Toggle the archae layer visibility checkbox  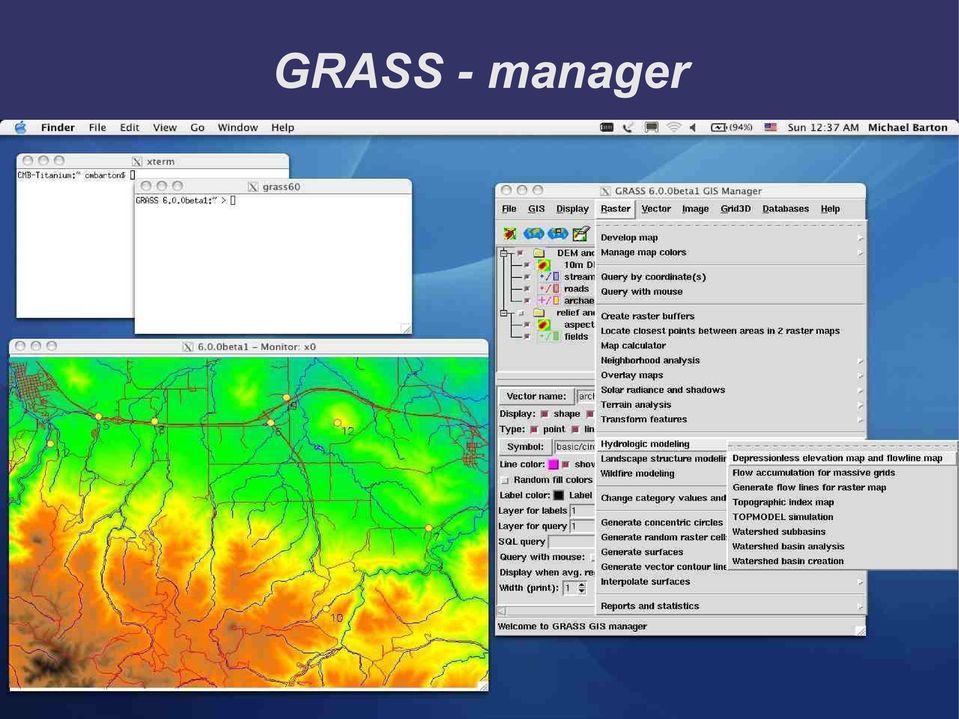coord(527,300)
